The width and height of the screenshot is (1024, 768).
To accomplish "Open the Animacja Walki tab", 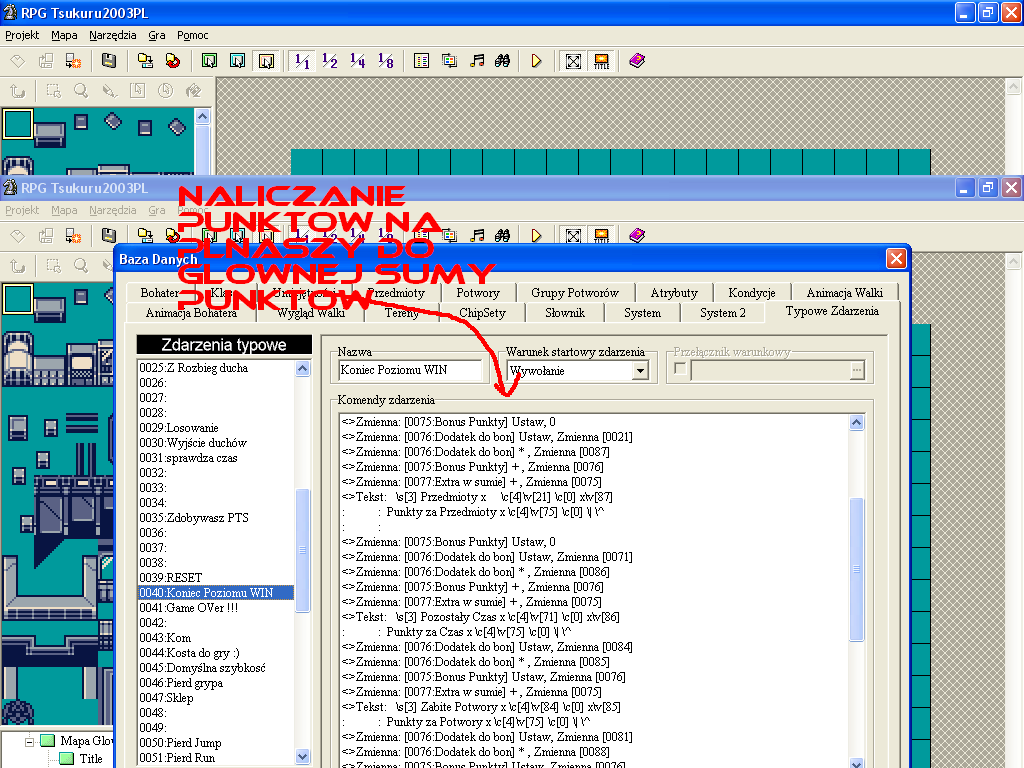I will [x=844, y=293].
